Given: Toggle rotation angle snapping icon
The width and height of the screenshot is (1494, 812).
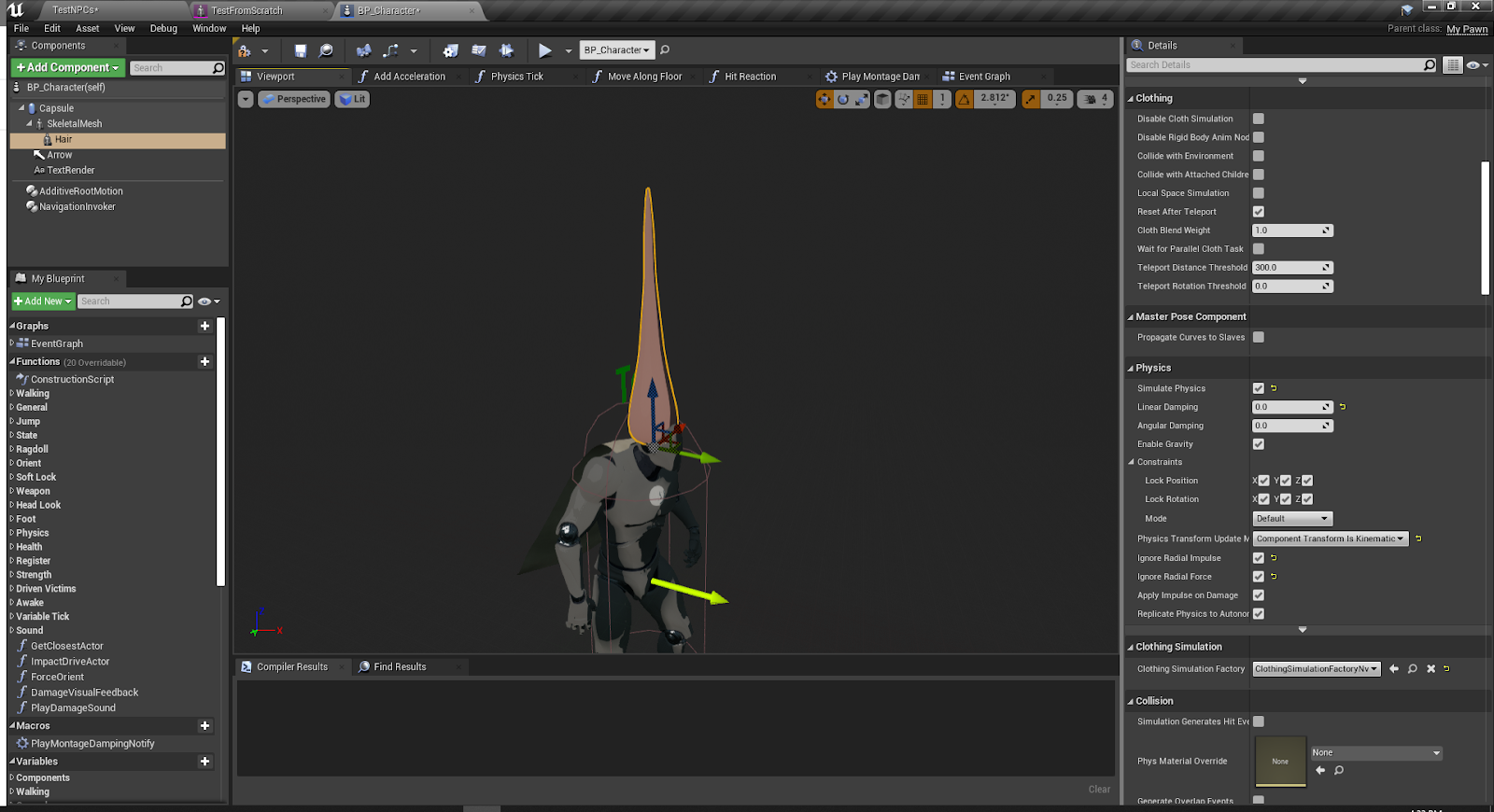Looking at the screenshot, I should pyautogui.click(x=964, y=99).
